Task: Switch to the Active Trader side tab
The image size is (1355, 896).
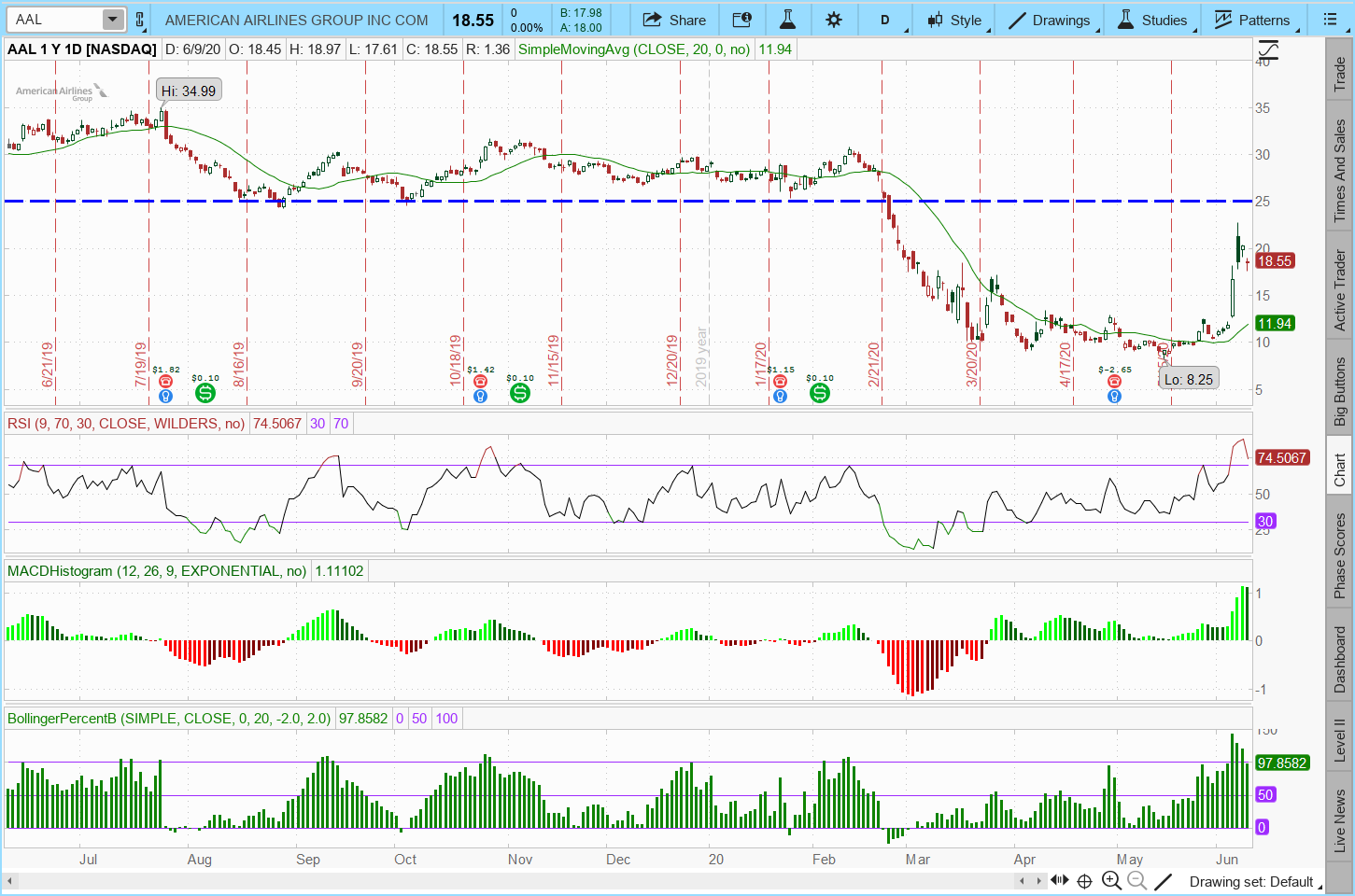Action: coord(1339,289)
